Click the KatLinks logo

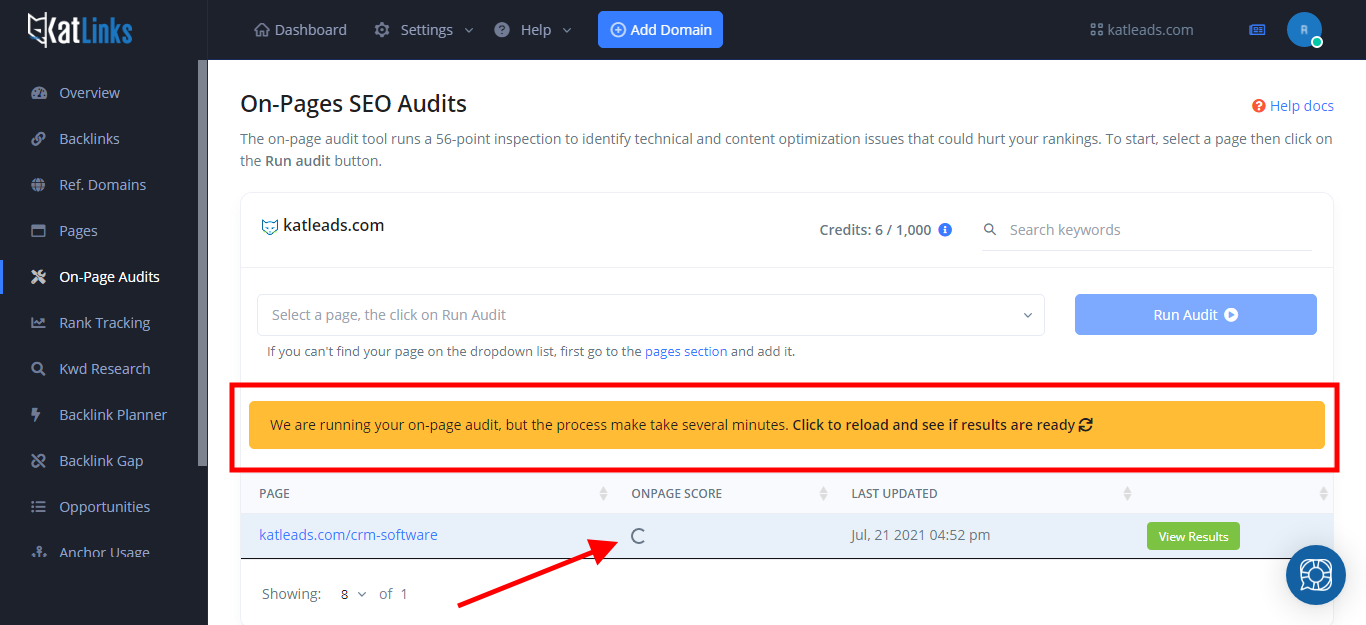point(80,30)
